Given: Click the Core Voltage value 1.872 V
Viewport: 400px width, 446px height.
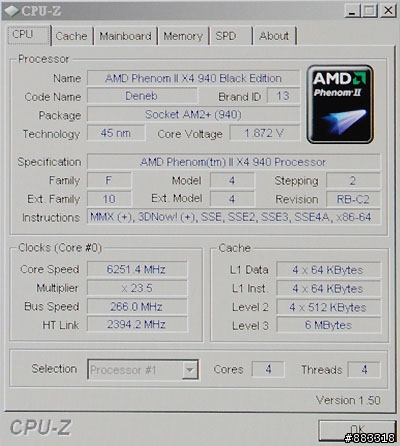Looking at the screenshot, I should pyautogui.click(x=265, y=133).
